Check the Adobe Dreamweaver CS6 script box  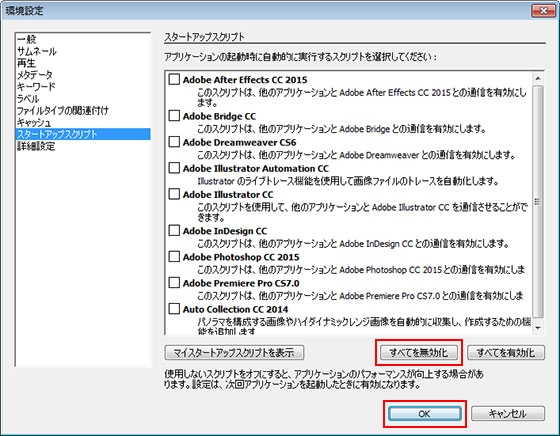(174, 142)
